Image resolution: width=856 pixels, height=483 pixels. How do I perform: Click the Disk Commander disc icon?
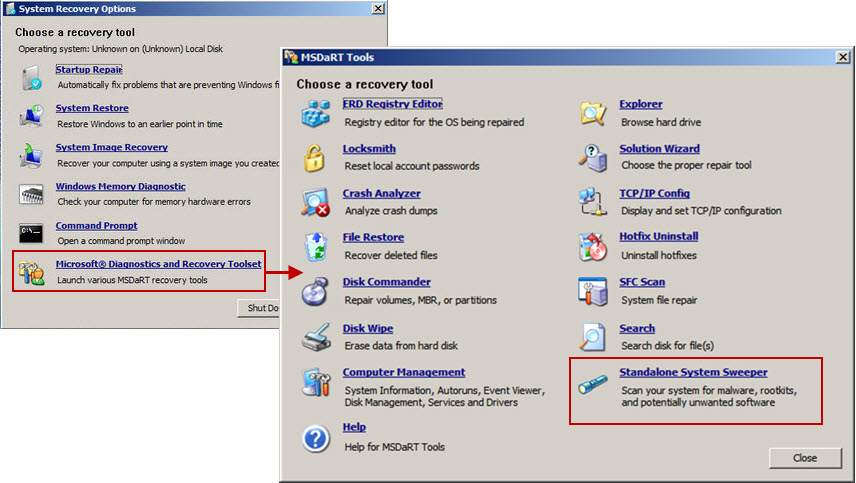(x=315, y=291)
